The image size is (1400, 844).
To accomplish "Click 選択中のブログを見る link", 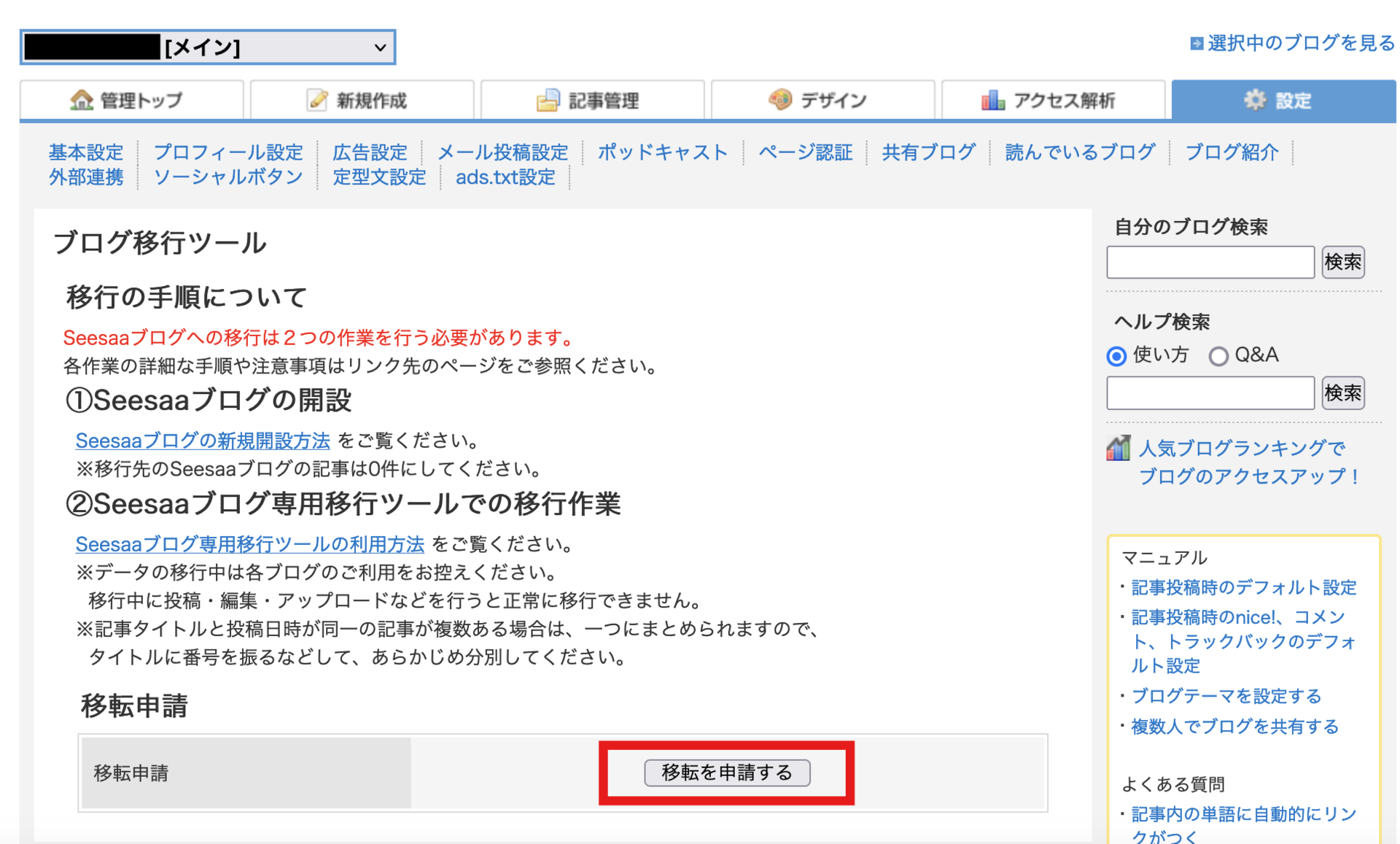I will coord(1301,44).
